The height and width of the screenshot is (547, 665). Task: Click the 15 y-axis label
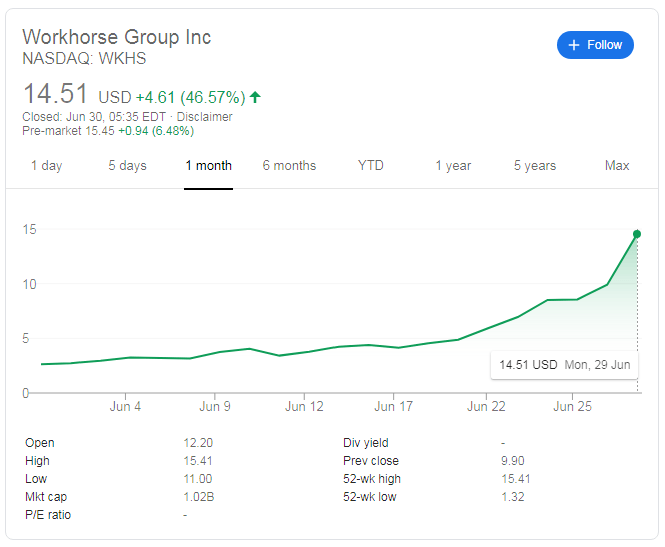tap(29, 229)
